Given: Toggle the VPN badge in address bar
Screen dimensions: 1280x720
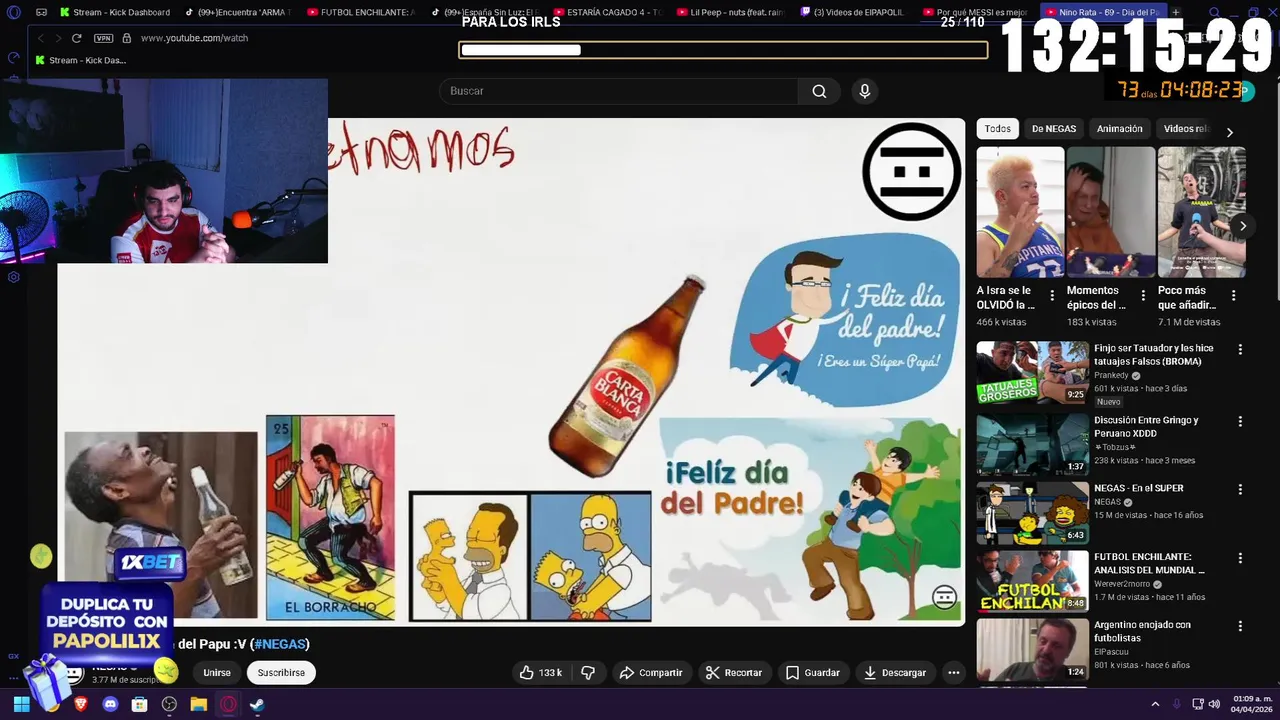Looking at the screenshot, I should [103, 38].
